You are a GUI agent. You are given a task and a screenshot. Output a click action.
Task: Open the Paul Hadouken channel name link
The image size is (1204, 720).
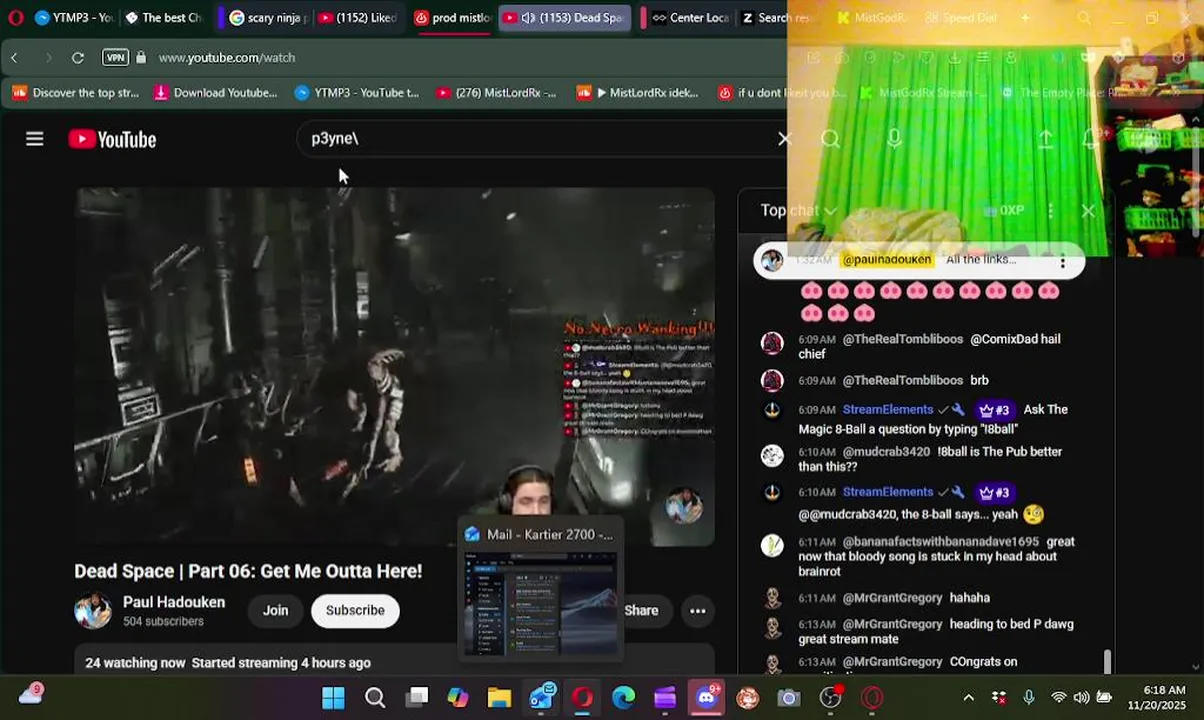pyautogui.click(x=174, y=602)
